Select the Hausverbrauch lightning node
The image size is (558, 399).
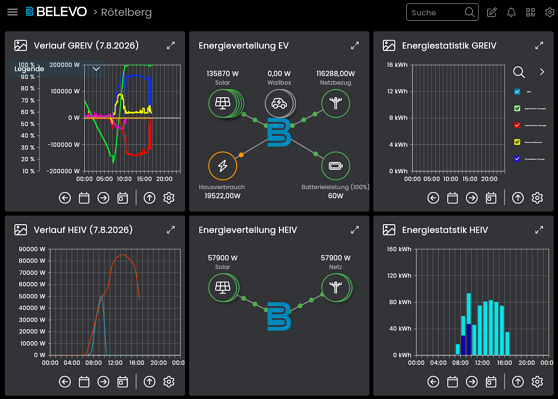click(x=222, y=166)
